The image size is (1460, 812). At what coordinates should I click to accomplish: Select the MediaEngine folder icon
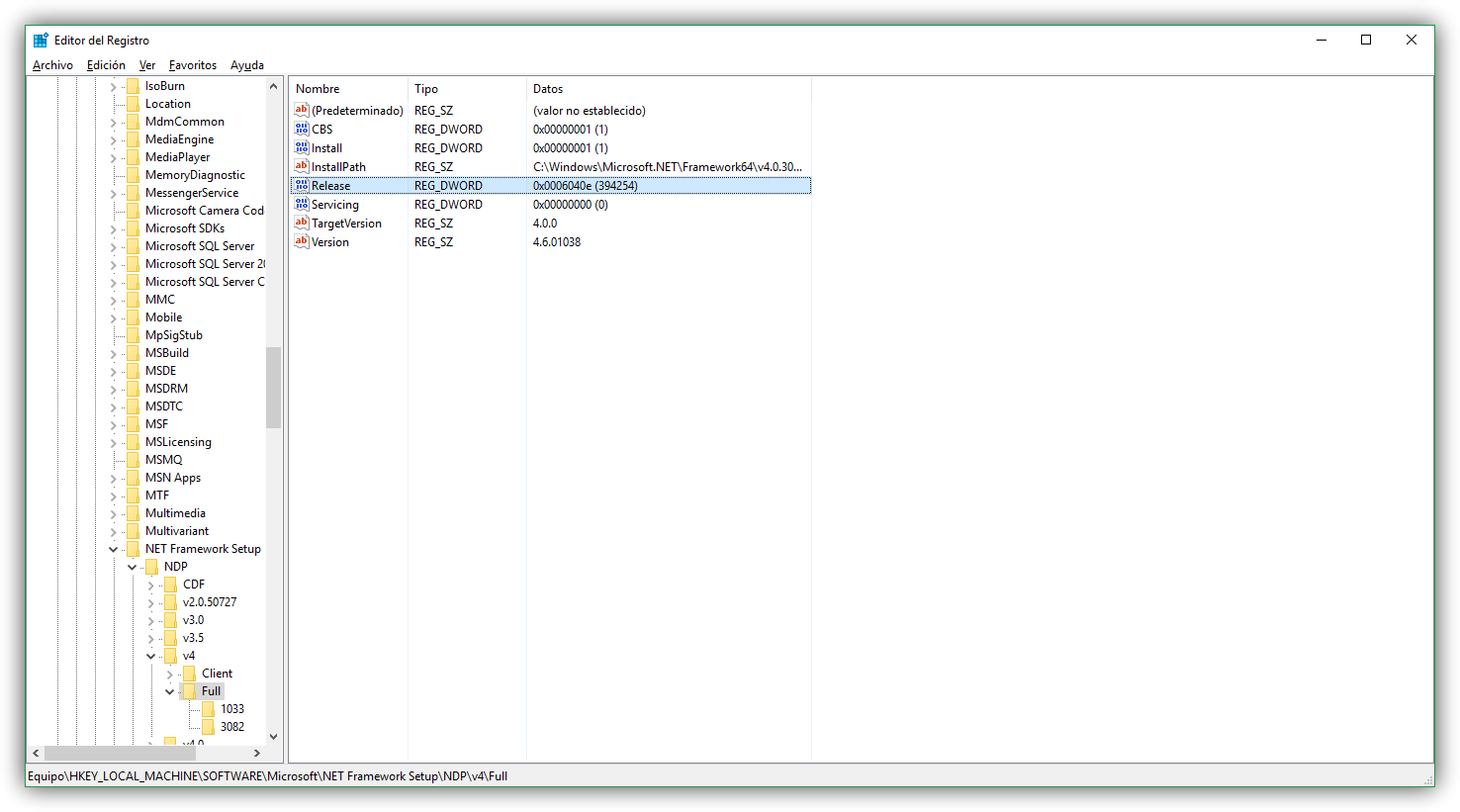(133, 139)
